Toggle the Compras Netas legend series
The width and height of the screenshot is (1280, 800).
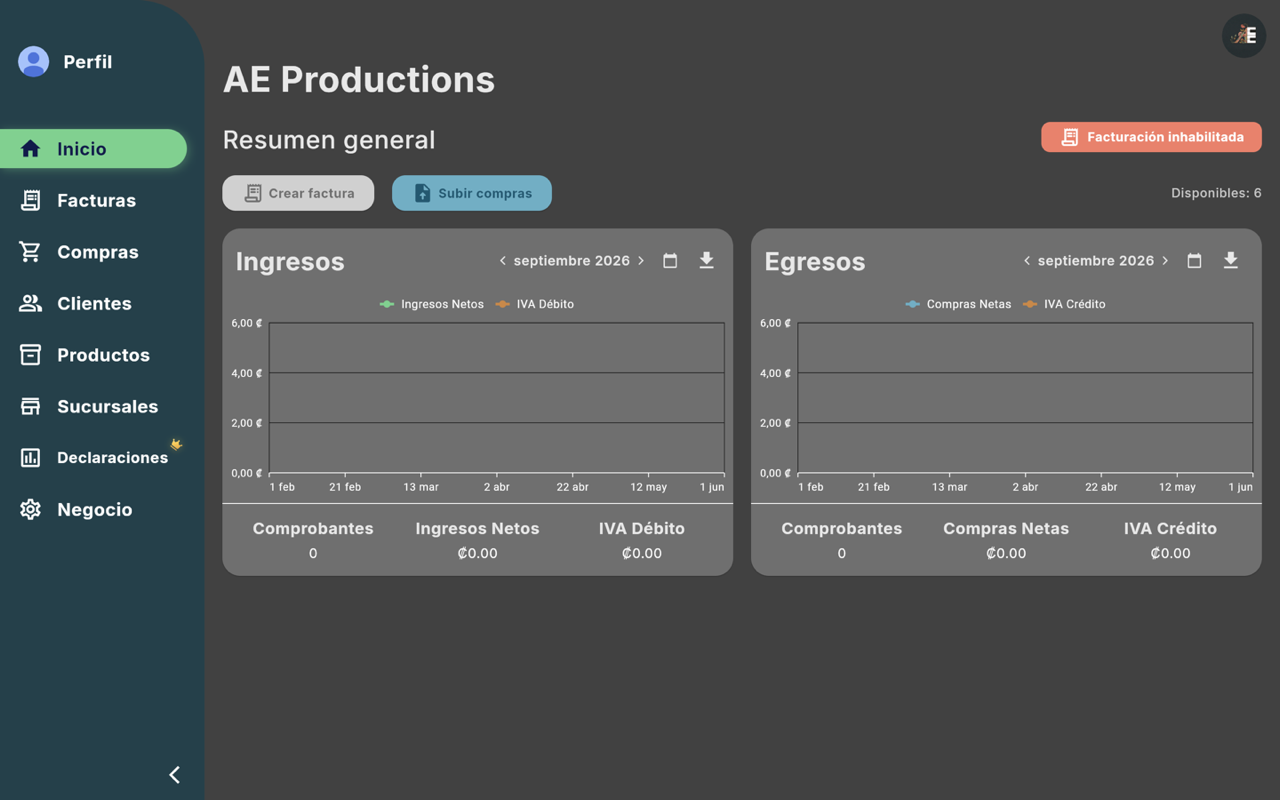coord(958,304)
